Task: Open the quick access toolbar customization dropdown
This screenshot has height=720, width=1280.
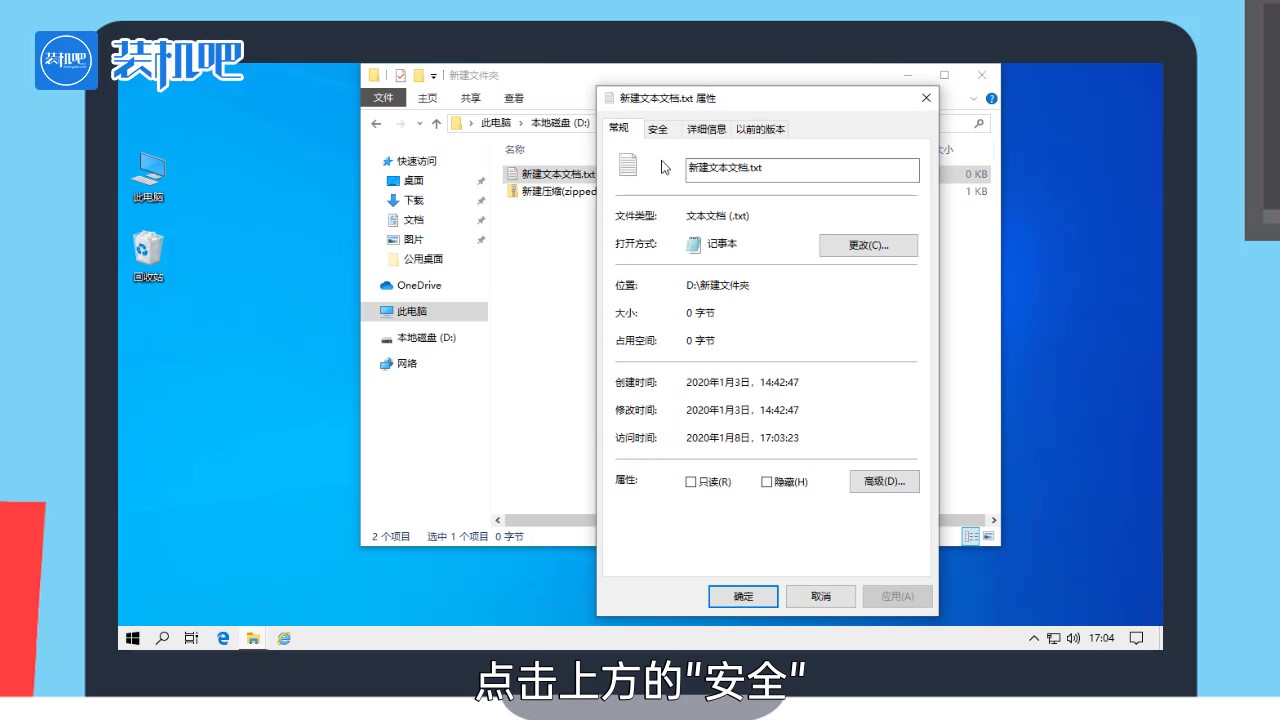Action: click(x=434, y=75)
